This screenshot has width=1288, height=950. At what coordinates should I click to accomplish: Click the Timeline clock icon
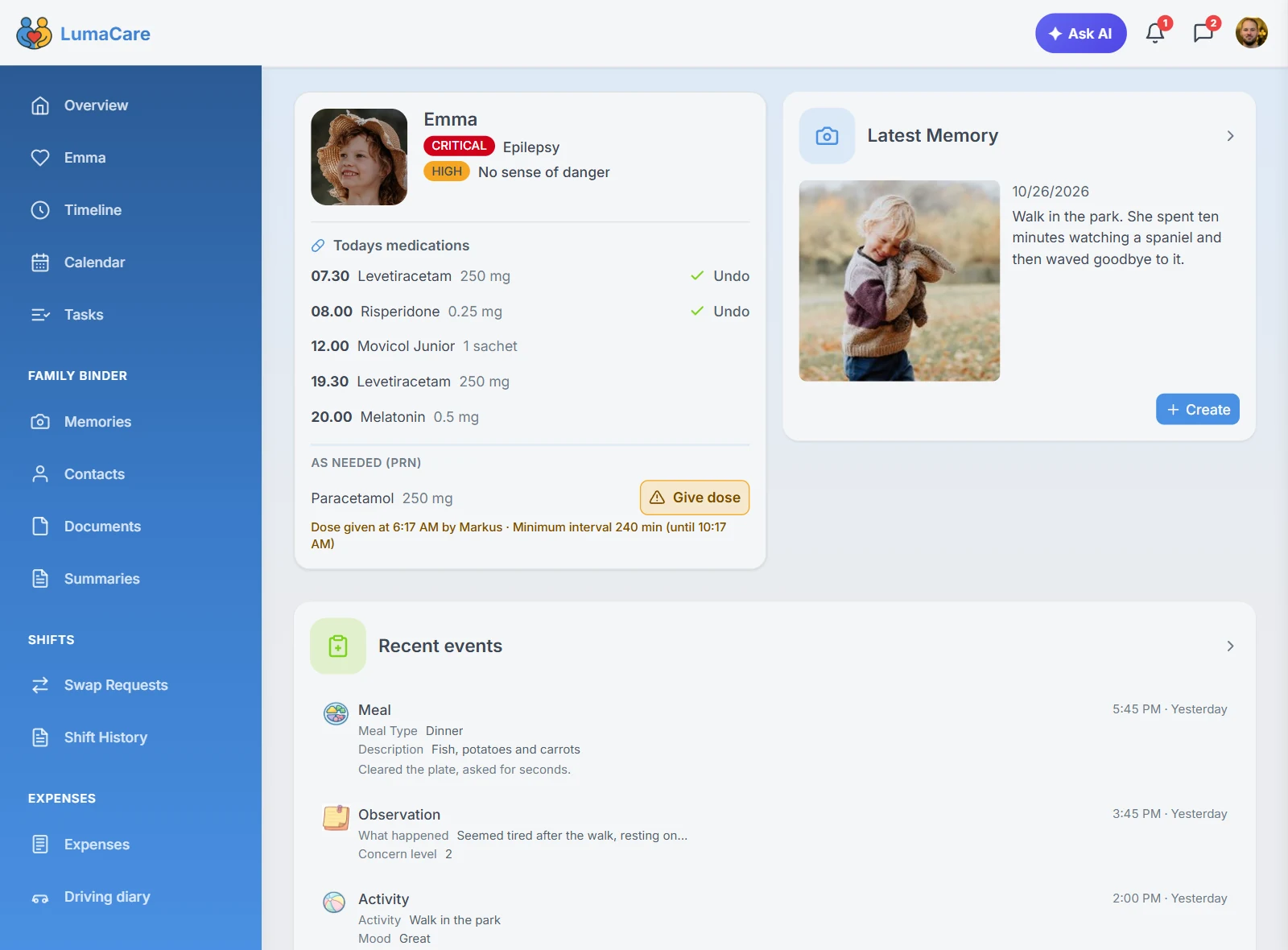pos(40,210)
